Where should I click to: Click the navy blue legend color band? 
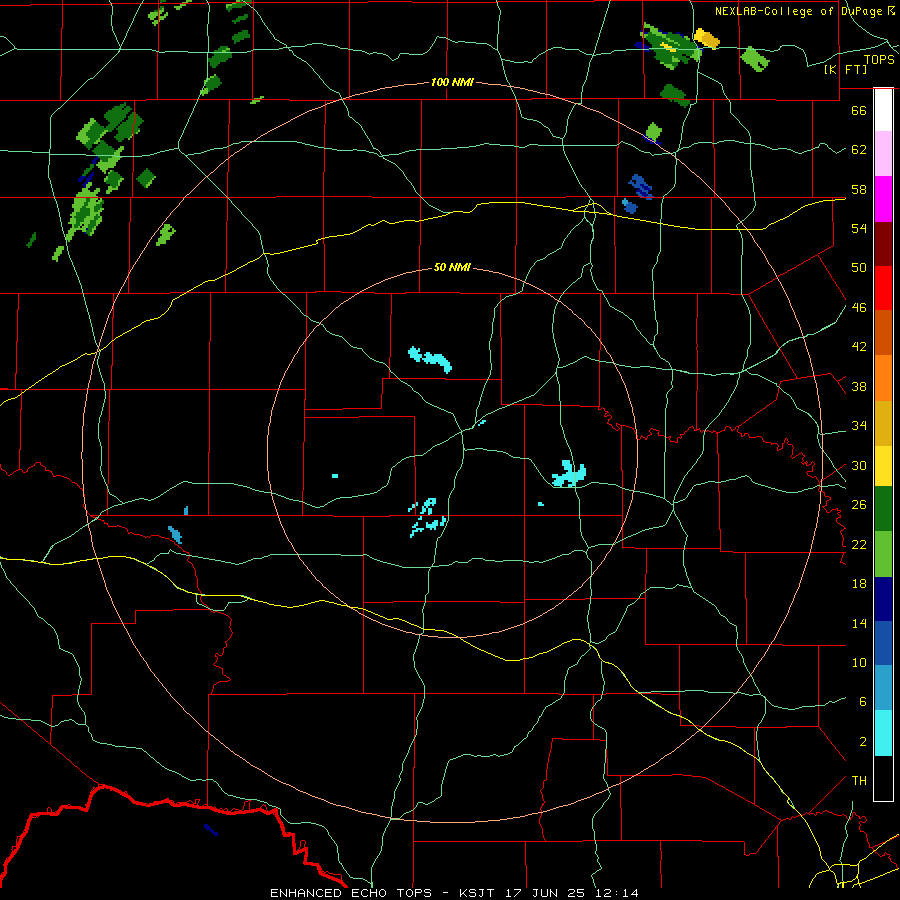[x=883, y=599]
